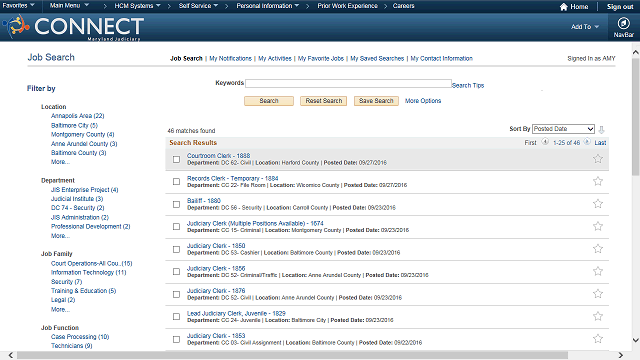This screenshot has width=640, height=360.
Task: Click the CONNECT Maryland Judiciary logo
Action: (73, 27)
